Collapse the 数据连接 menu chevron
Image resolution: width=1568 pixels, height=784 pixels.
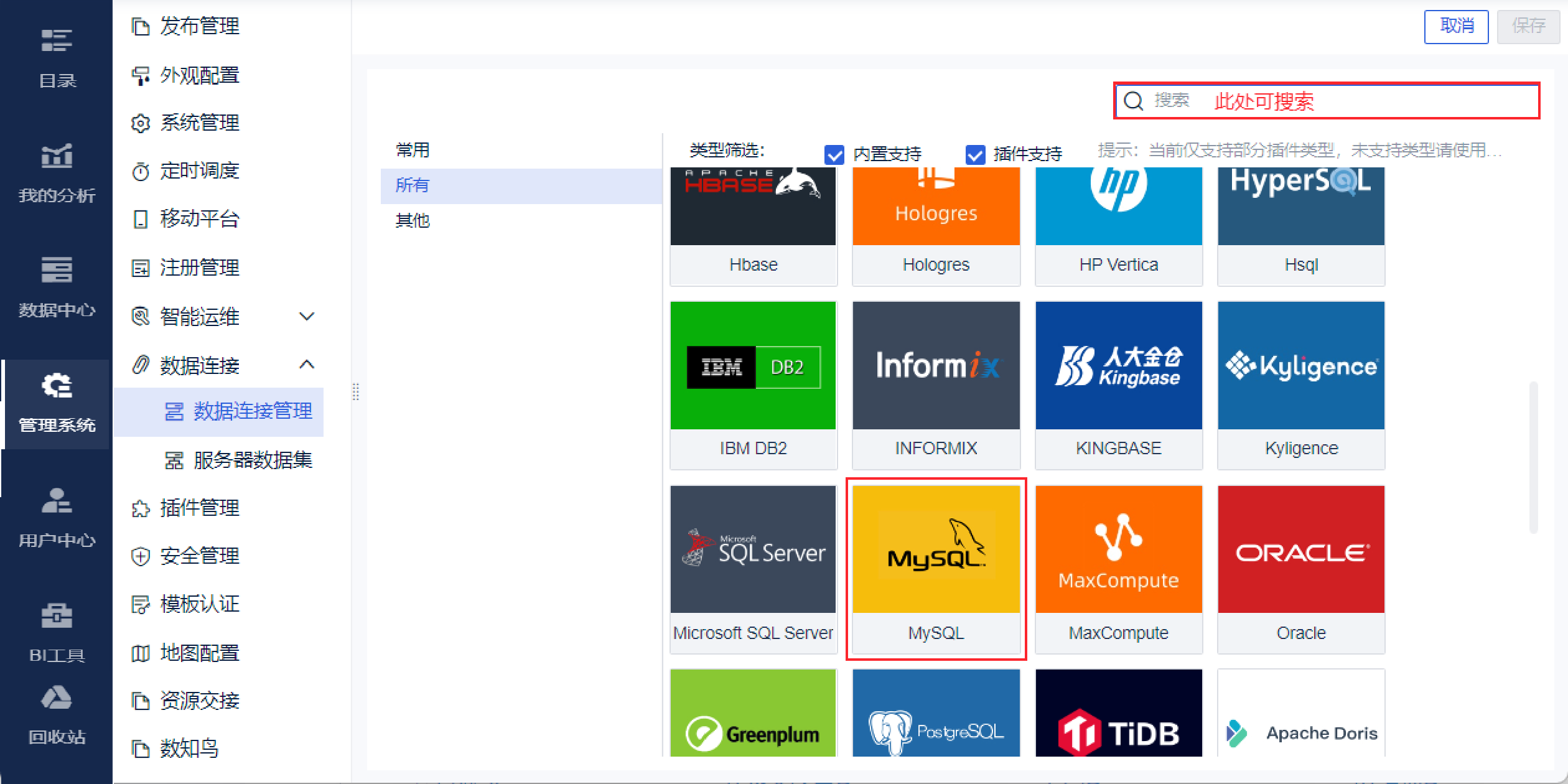[x=307, y=365]
